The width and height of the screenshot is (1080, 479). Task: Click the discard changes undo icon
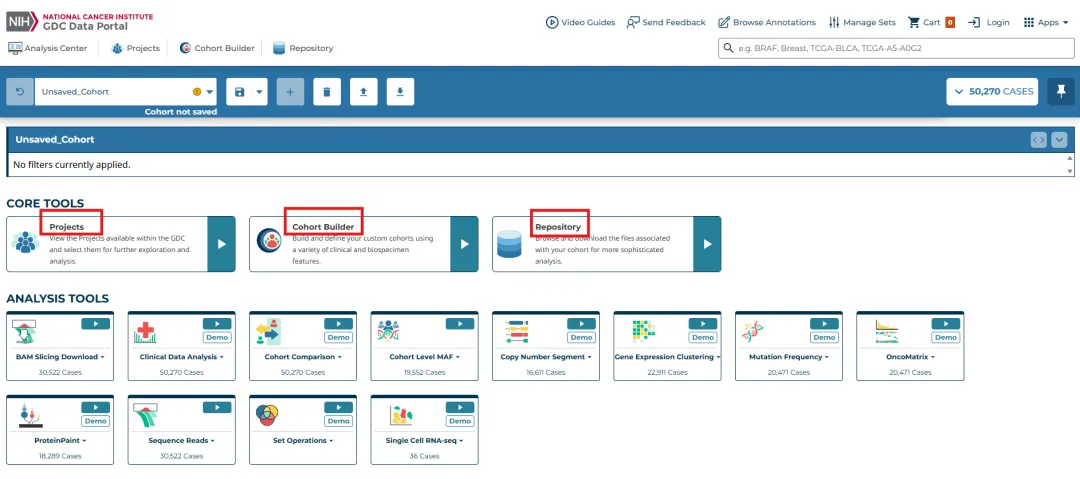20,92
